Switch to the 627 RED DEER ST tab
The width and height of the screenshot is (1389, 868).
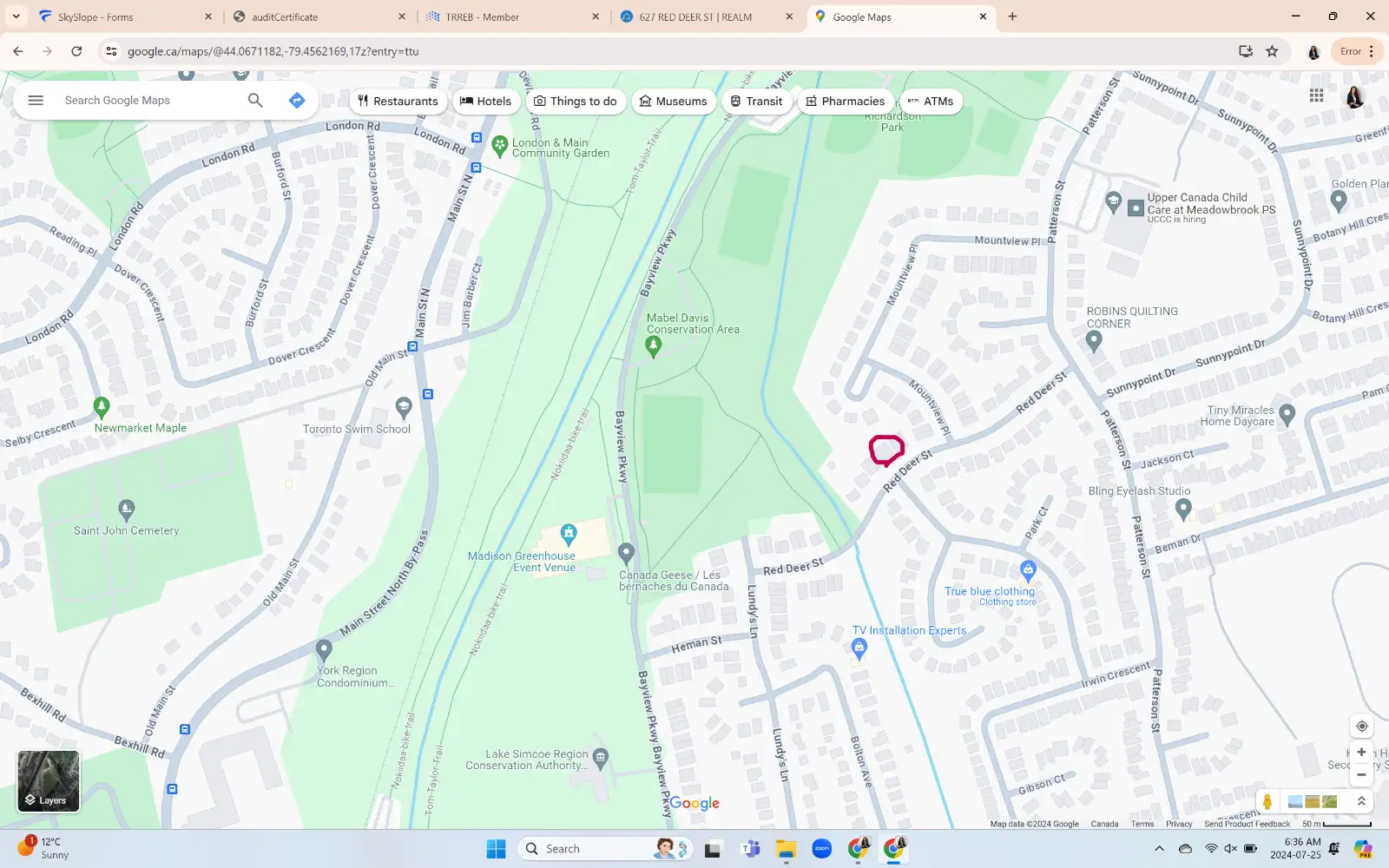pyautogui.click(x=705, y=16)
